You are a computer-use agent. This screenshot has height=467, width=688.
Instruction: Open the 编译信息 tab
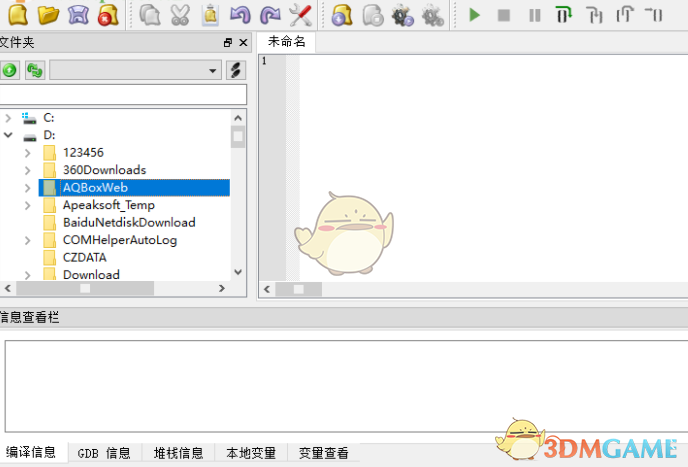pos(31,453)
